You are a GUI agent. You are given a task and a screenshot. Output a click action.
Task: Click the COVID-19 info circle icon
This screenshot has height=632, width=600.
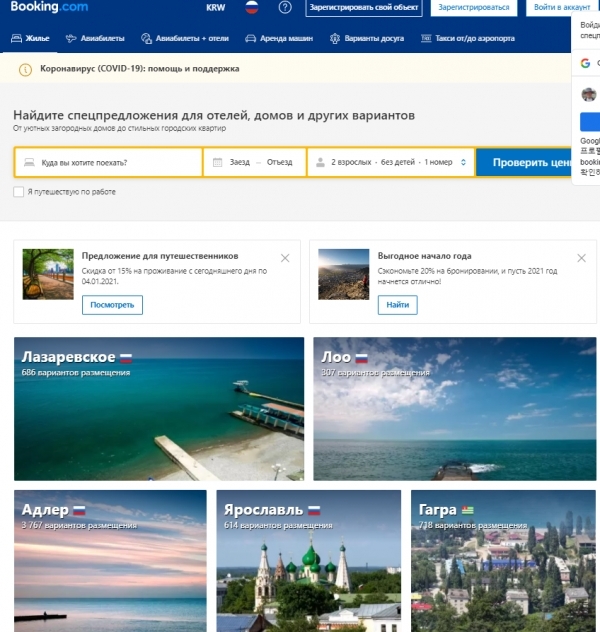pos(25,69)
